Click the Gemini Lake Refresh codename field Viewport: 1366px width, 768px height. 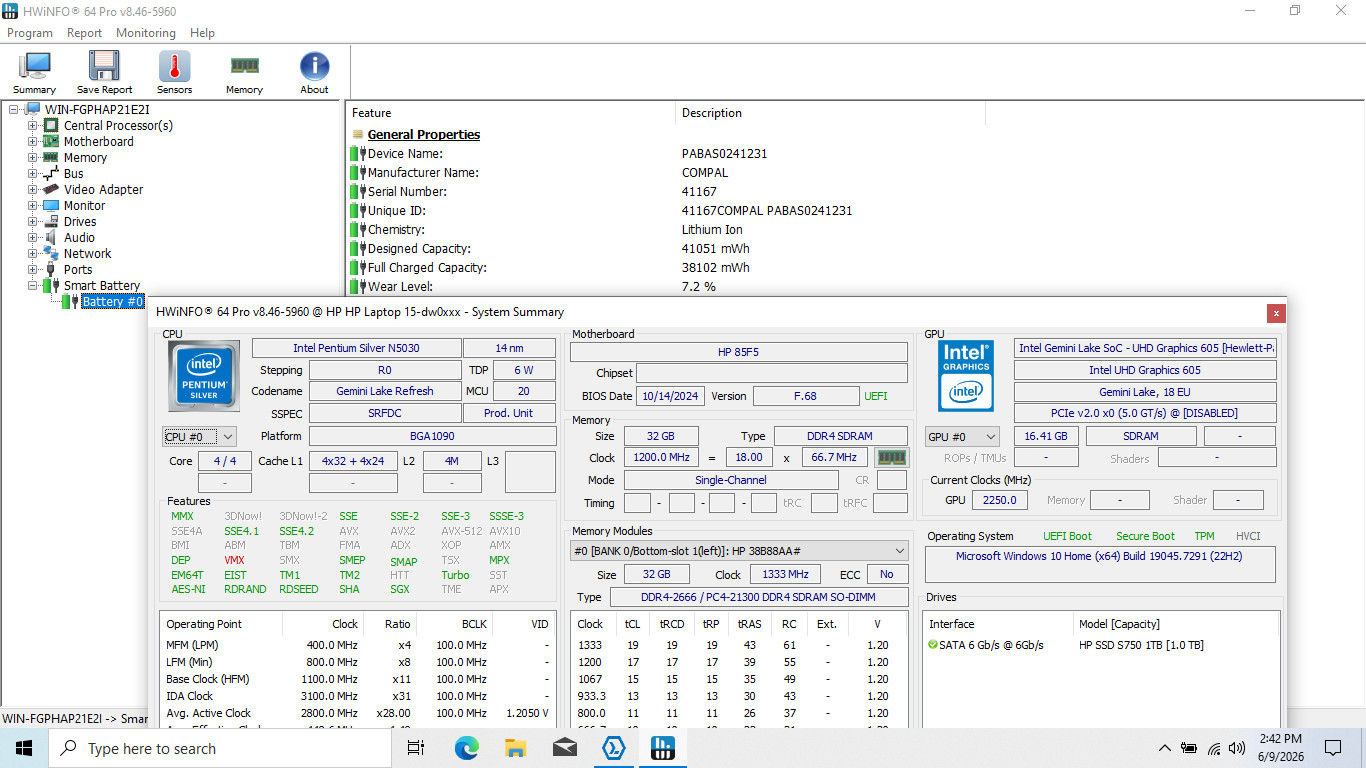[385, 391]
